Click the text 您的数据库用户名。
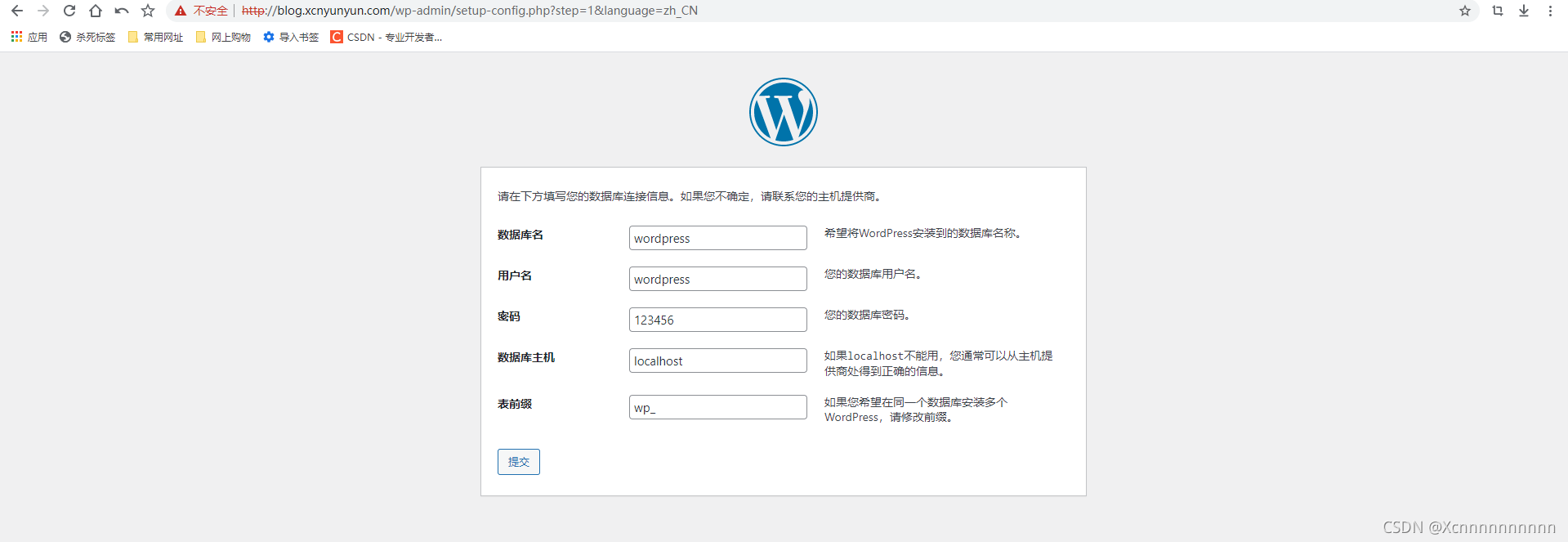This screenshot has height=542, width=1568. tap(875, 274)
